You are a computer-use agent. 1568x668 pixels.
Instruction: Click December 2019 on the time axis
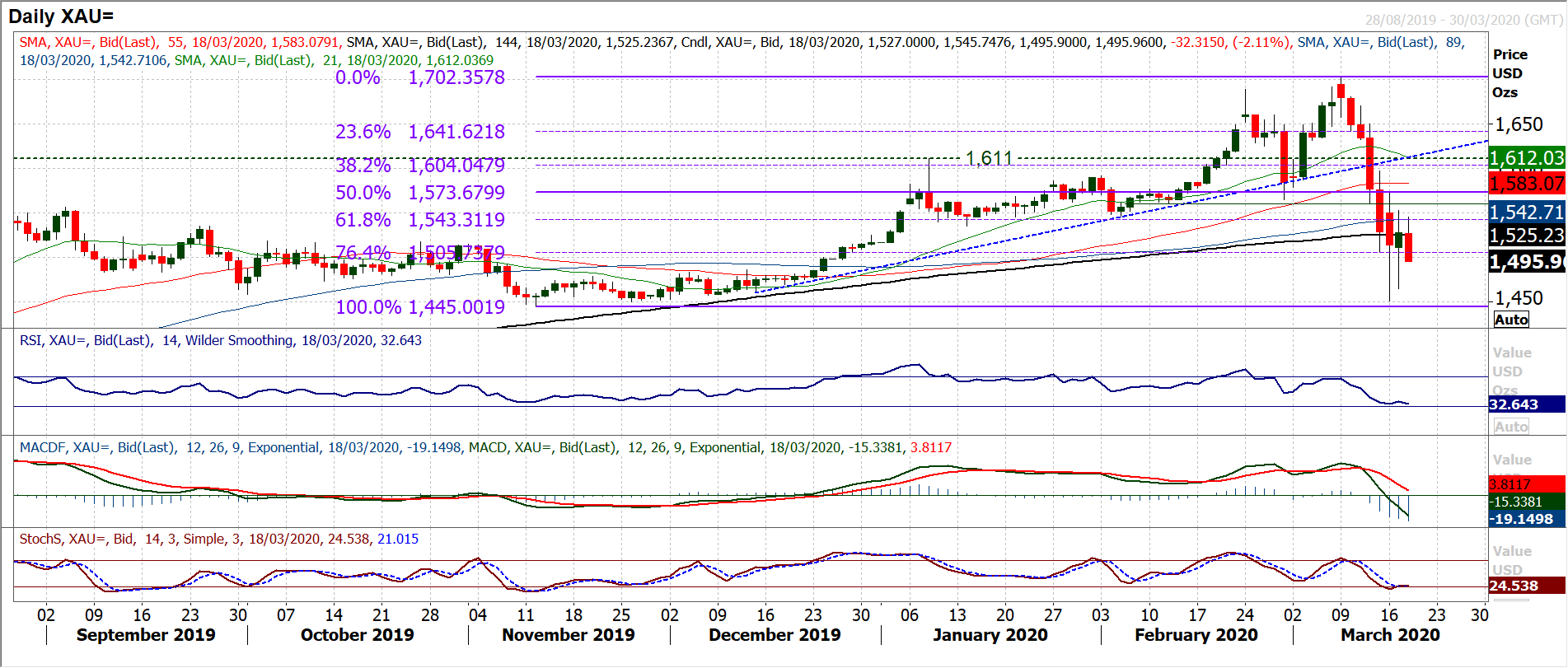(x=775, y=635)
